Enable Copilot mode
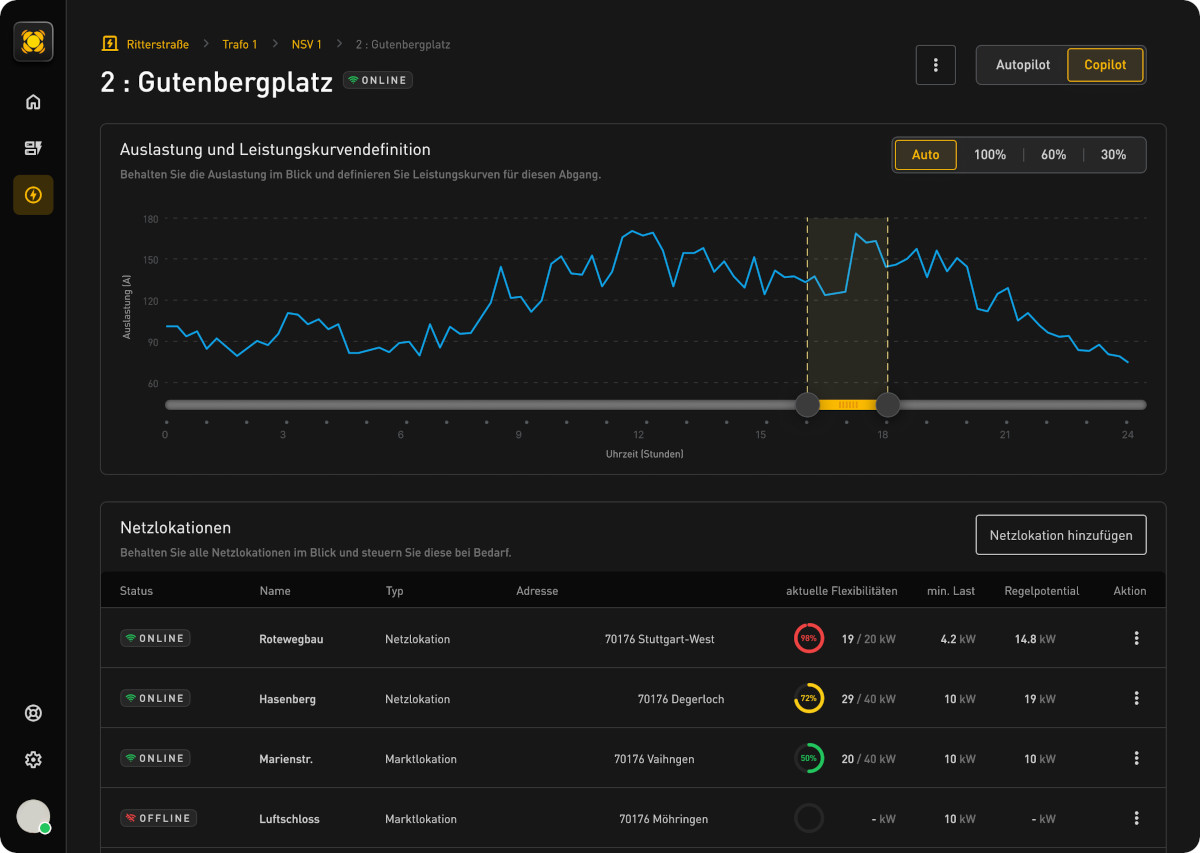This screenshot has width=1200, height=853. click(1105, 65)
